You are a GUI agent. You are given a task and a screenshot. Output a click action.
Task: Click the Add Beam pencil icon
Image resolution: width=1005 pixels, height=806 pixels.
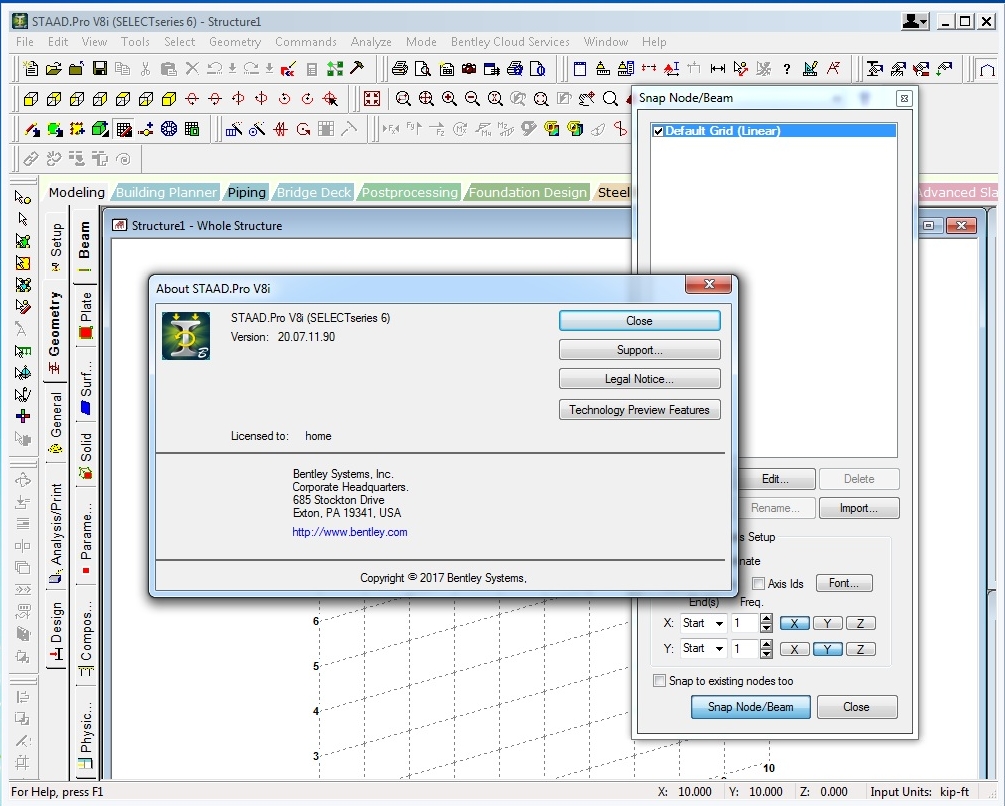(x=31, y=129)
